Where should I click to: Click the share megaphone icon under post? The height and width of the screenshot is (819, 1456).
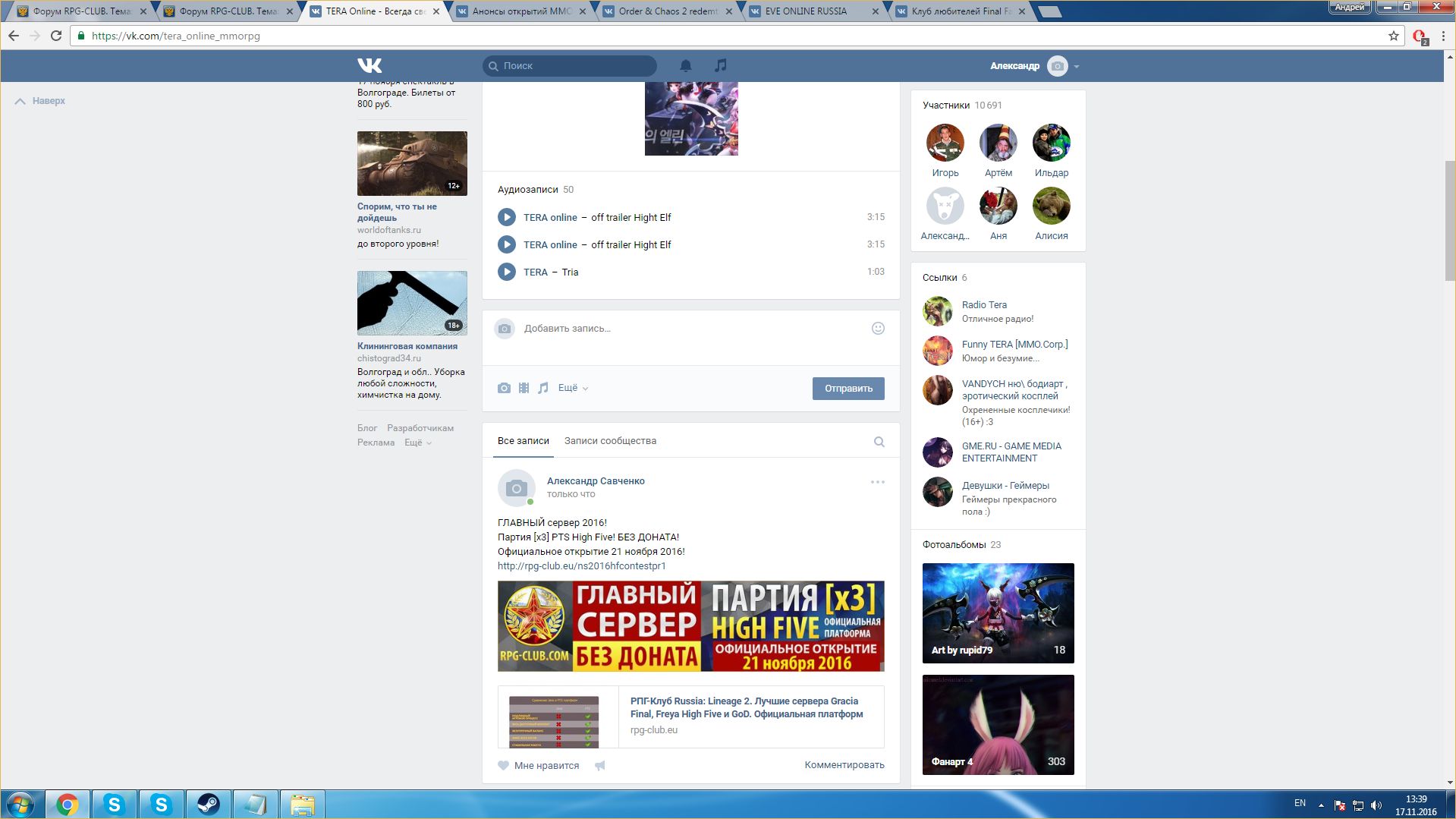coord(600,766)
